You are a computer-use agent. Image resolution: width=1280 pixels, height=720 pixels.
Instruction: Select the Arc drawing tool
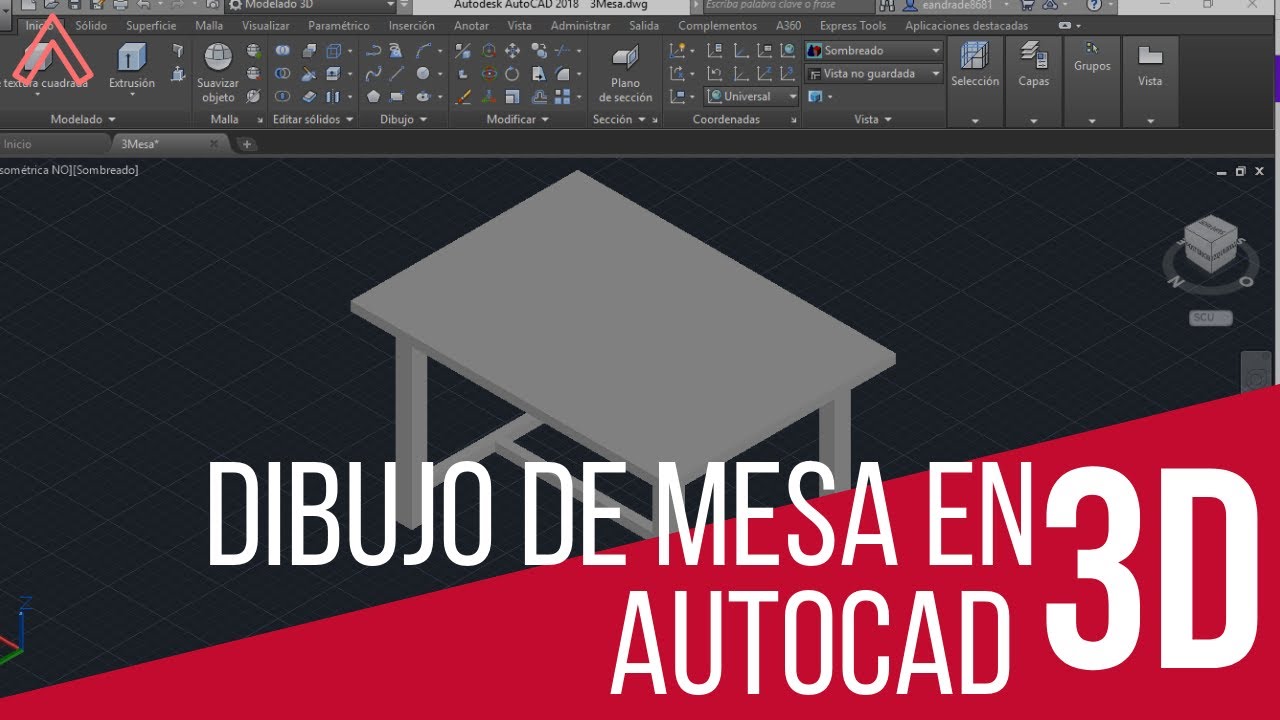click(423, 50)
